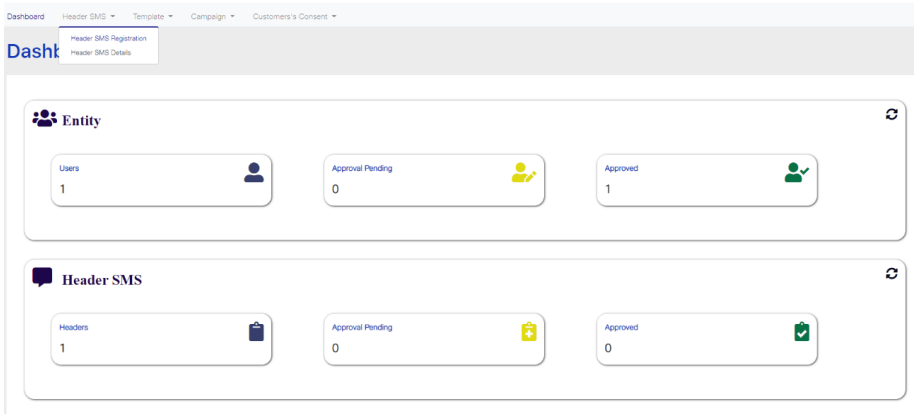Image resolution: width=914 pixels, height=414 pixels.
Task: Go to the Dashboard link
Action: (25, 16)
